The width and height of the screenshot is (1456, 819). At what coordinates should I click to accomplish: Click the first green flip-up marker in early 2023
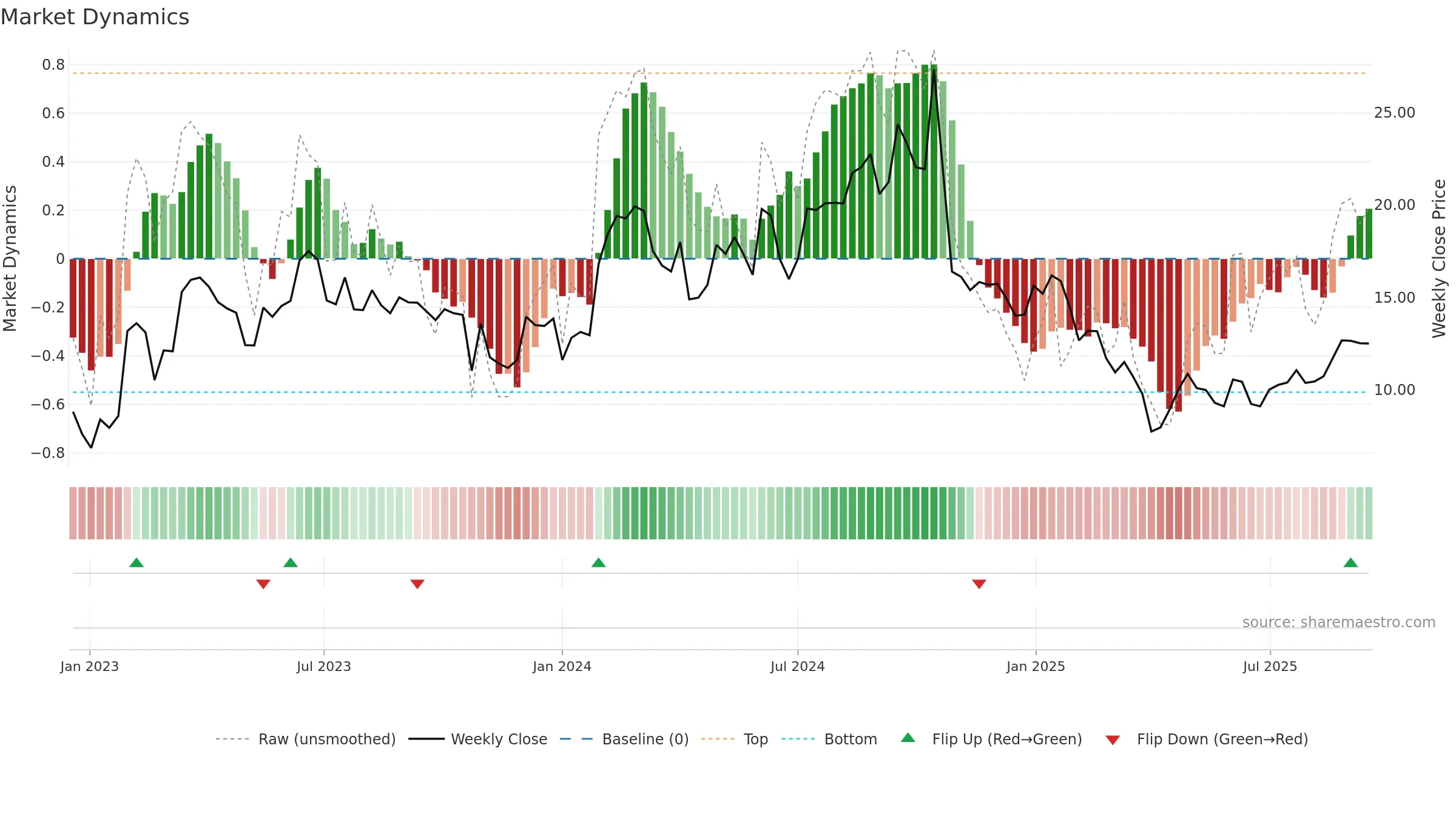(x=136, y=562)
